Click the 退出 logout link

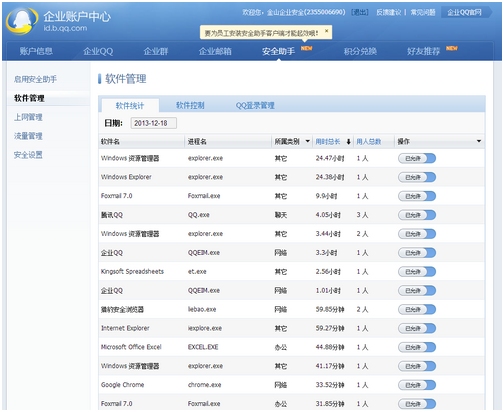(360, 12)
